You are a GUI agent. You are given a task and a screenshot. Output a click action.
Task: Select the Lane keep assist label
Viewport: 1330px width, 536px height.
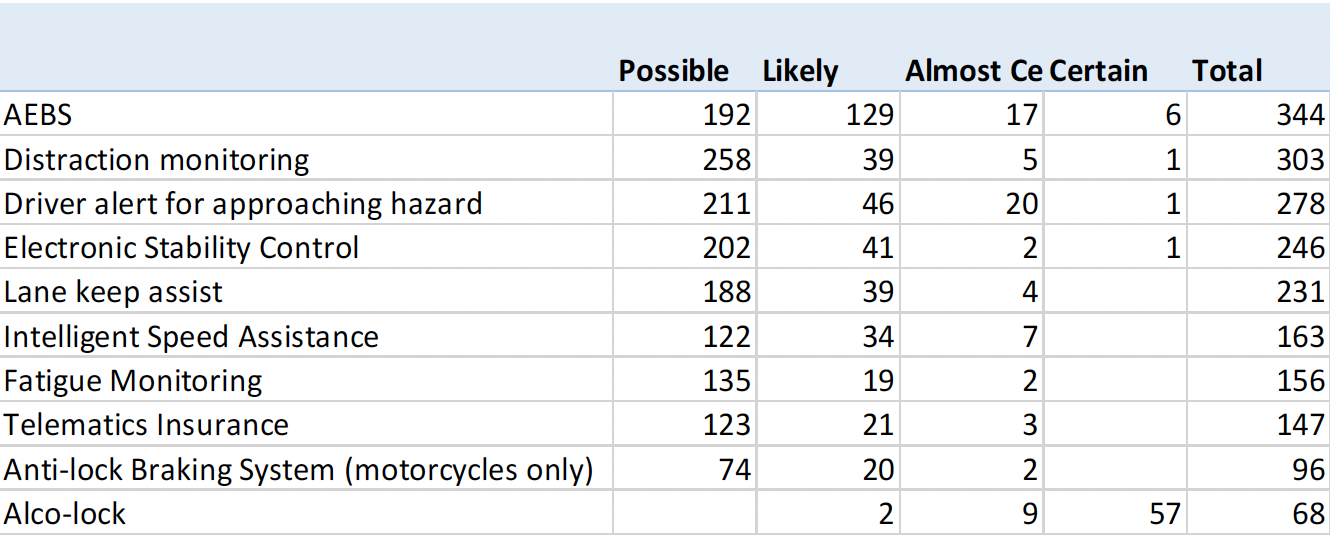click(x=113, y=292)
